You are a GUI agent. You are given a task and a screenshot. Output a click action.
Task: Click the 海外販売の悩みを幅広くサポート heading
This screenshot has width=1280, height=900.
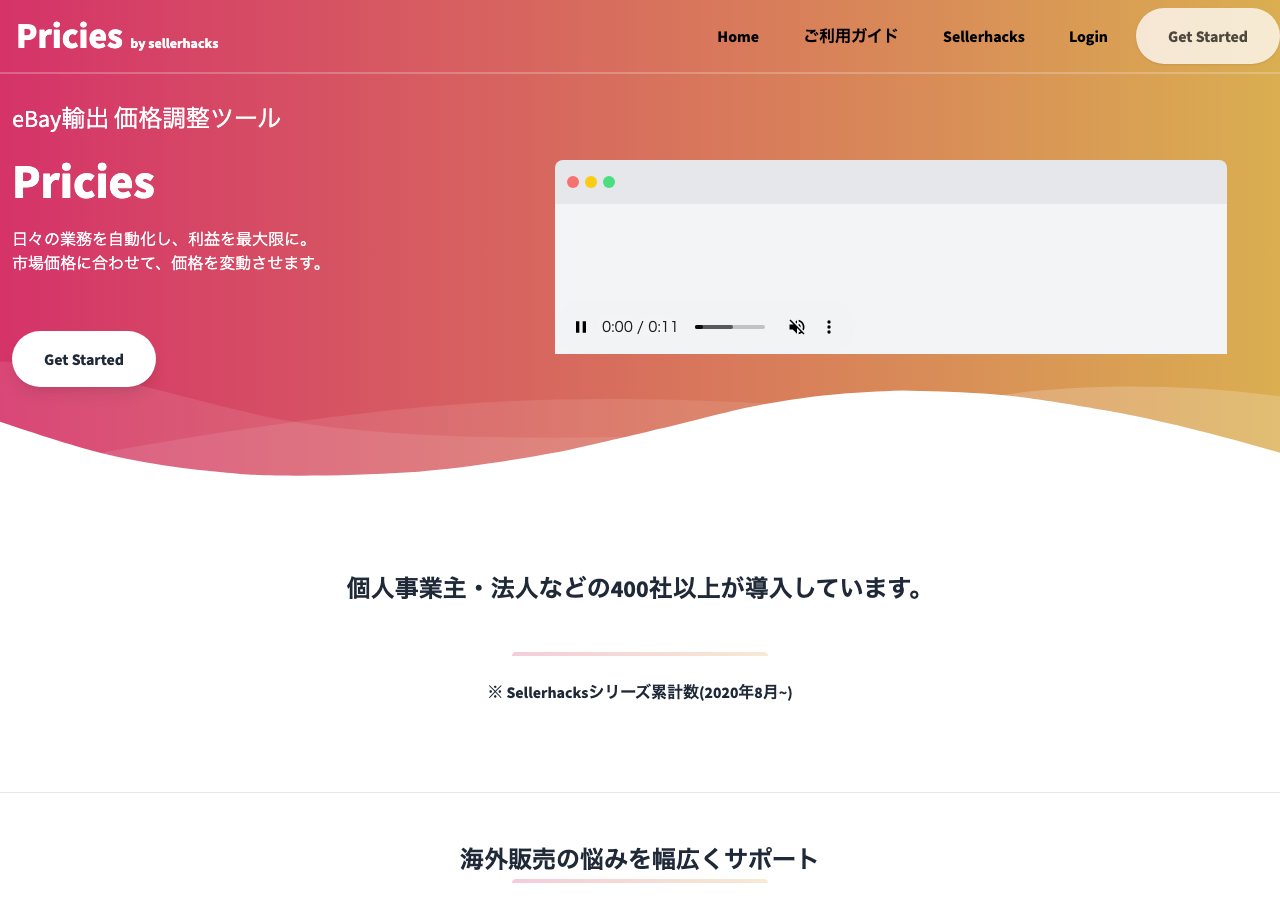[x=639, y=859]
